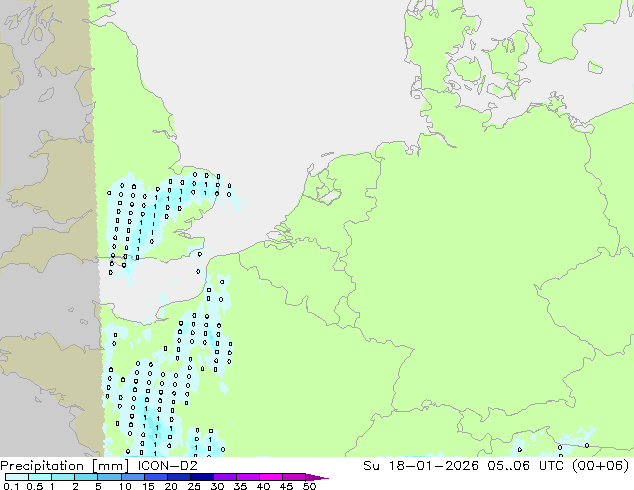The height and width of the screenshot is (490, 634).
Task: Pick the legend swatch between 0.1 and 0.5
Action: (x=17, y=477)
